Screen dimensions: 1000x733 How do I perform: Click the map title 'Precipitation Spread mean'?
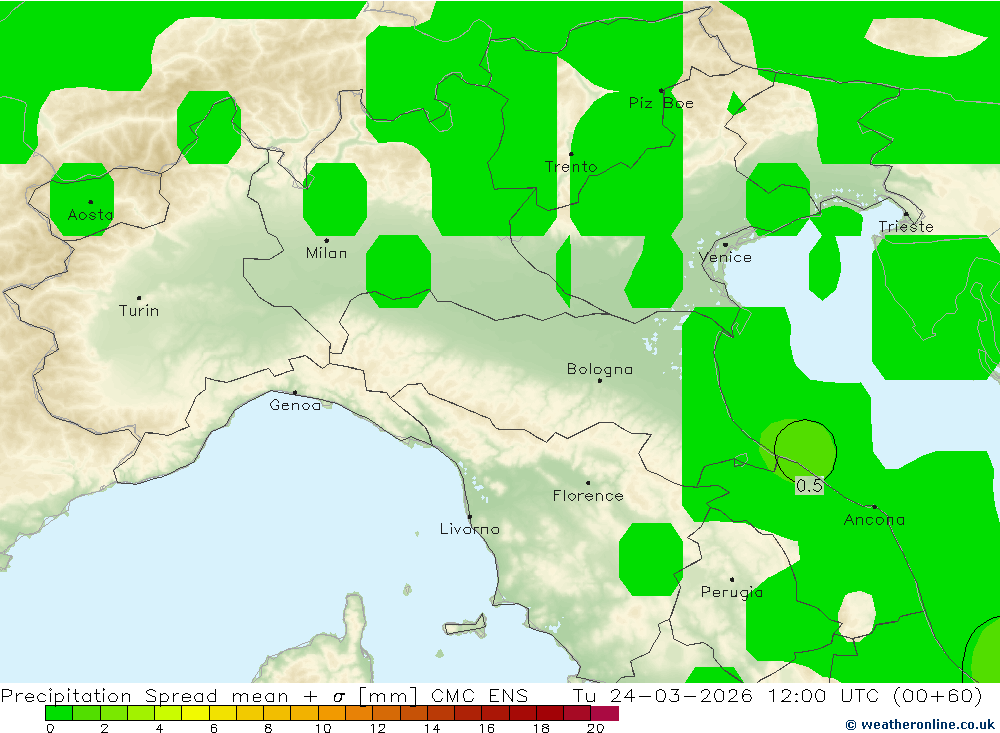coord(143,696)
